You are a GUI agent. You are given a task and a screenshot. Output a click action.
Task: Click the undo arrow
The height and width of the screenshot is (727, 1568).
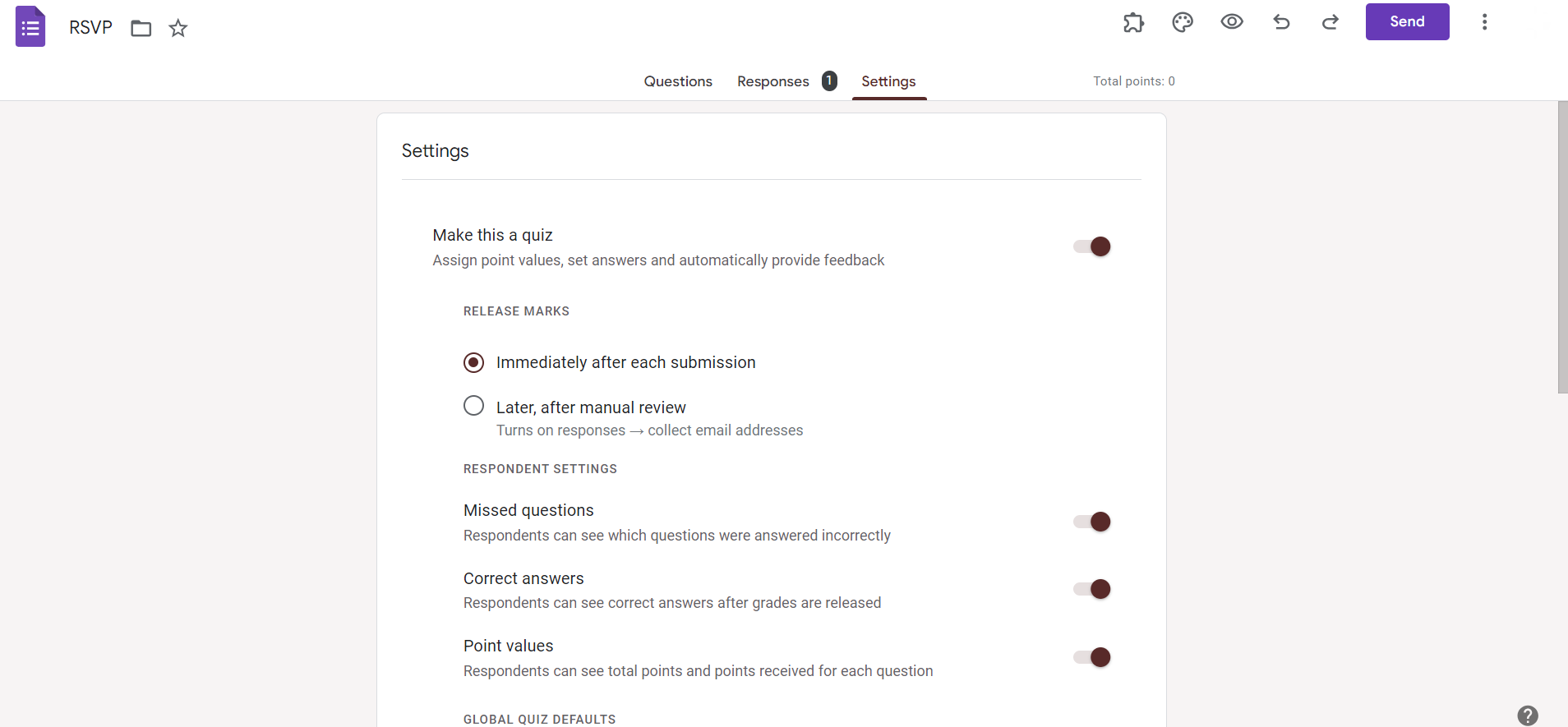pos(1281,22)
